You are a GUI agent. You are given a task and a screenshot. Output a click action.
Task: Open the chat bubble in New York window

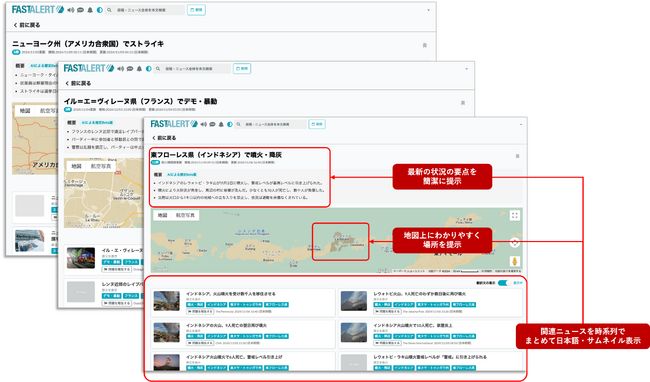coord(80,10)
